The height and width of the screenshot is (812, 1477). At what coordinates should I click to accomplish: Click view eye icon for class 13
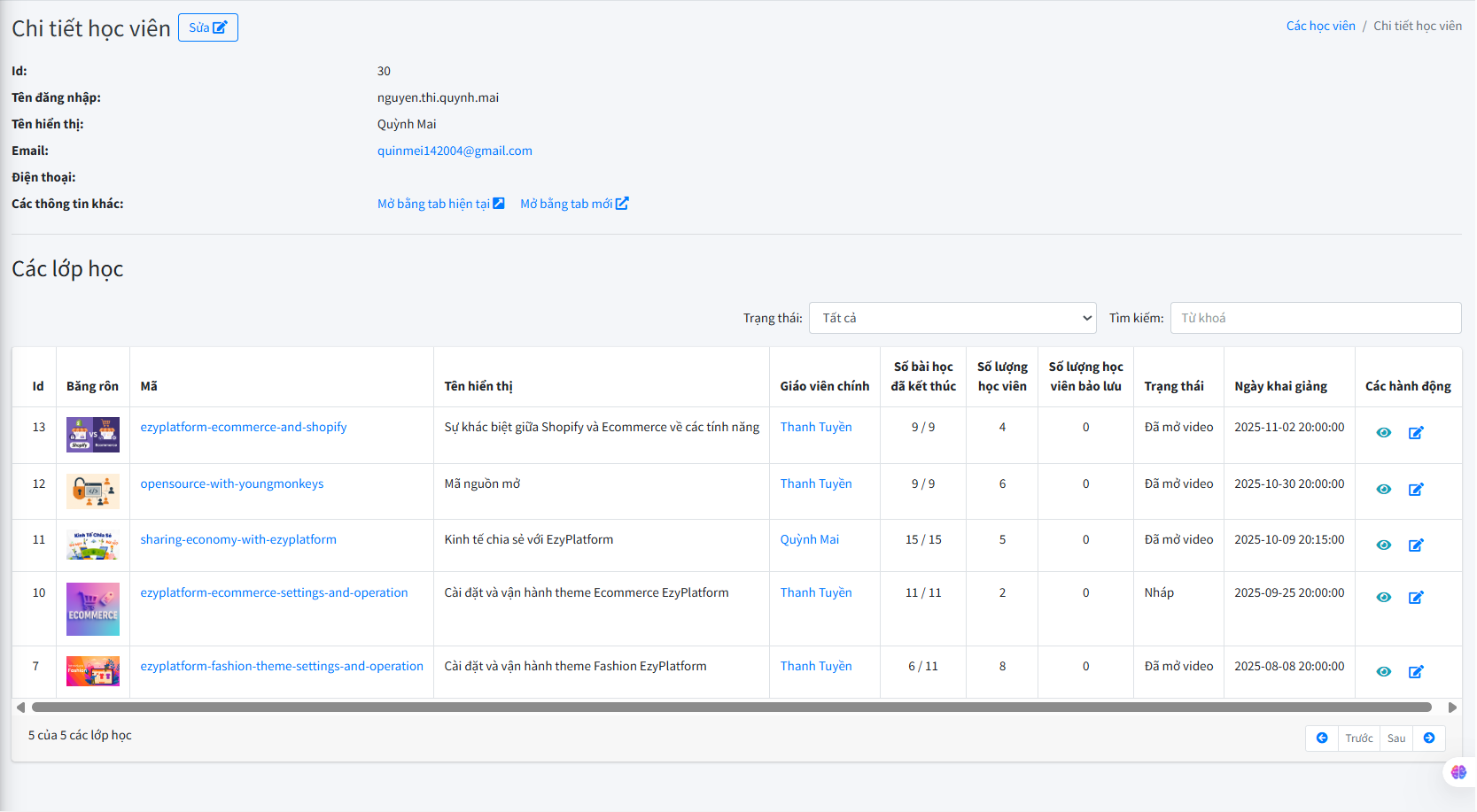click(x=1383, y=433)
